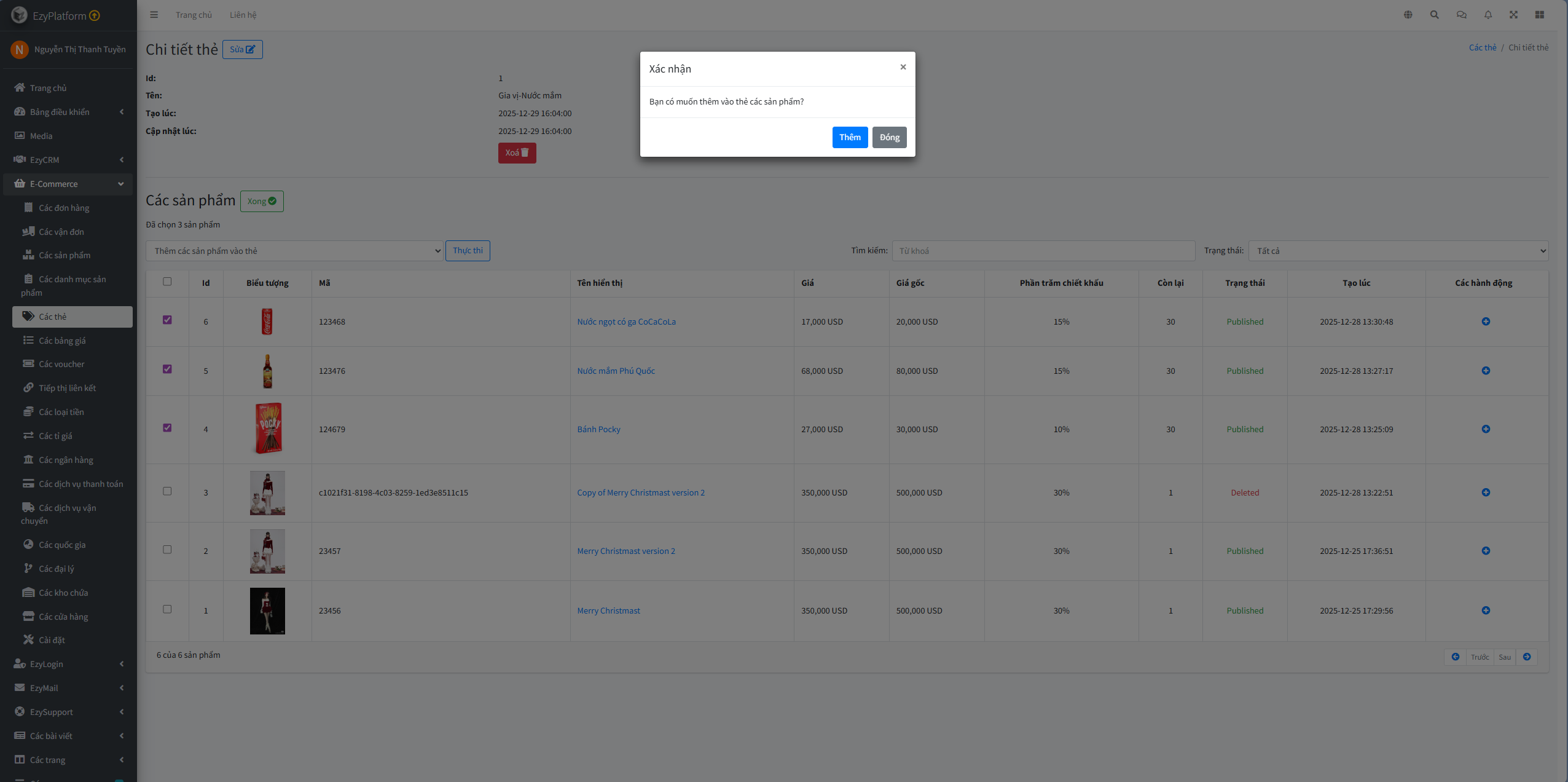
Task: Confirm with the Thêm button
Action: [x=850, y=137]
